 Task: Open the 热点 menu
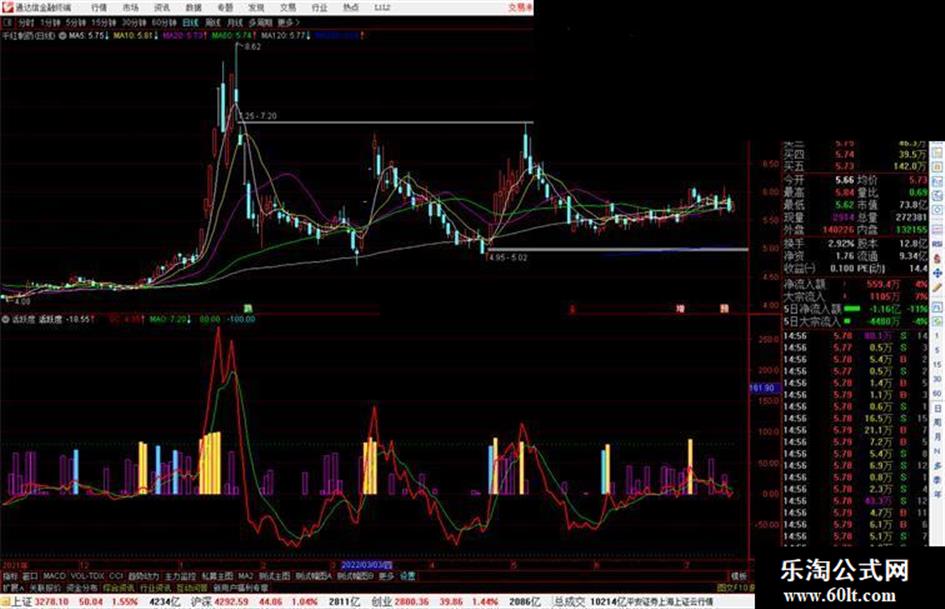351,8
